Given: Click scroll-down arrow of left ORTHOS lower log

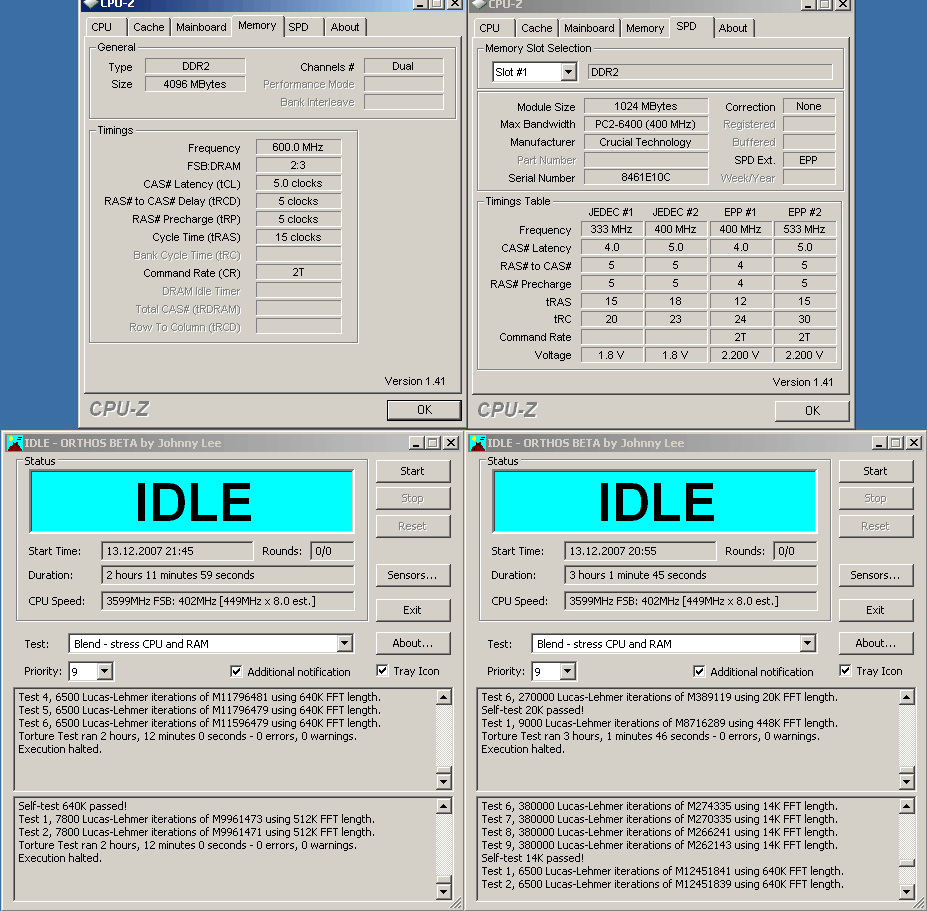Looking at the screenshot, I should coord(444,891).
